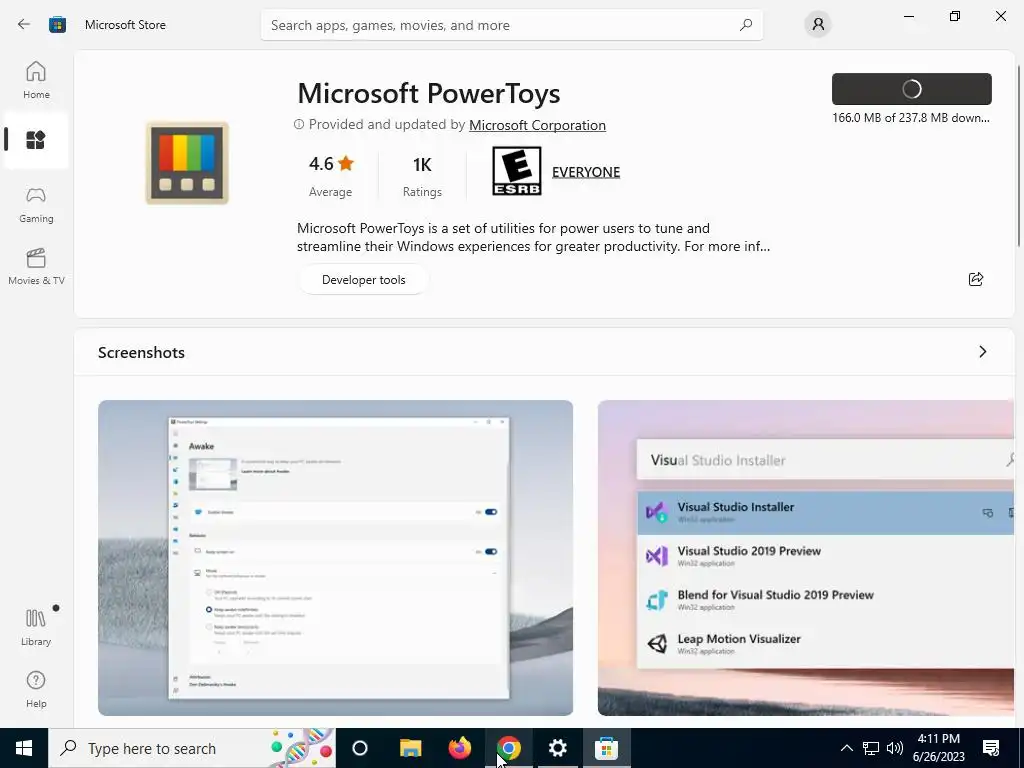The height and width of the screenshot is (768, 1024).
Task: Click the ESRB Everyone rating icon
Action: 517,171
